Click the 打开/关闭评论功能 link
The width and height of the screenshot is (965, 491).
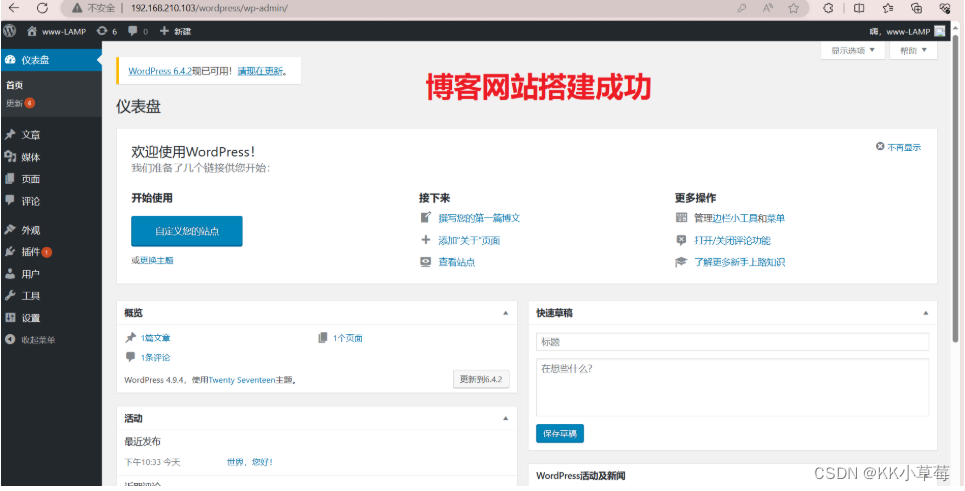pyautogui.click(x=732, y=241)
